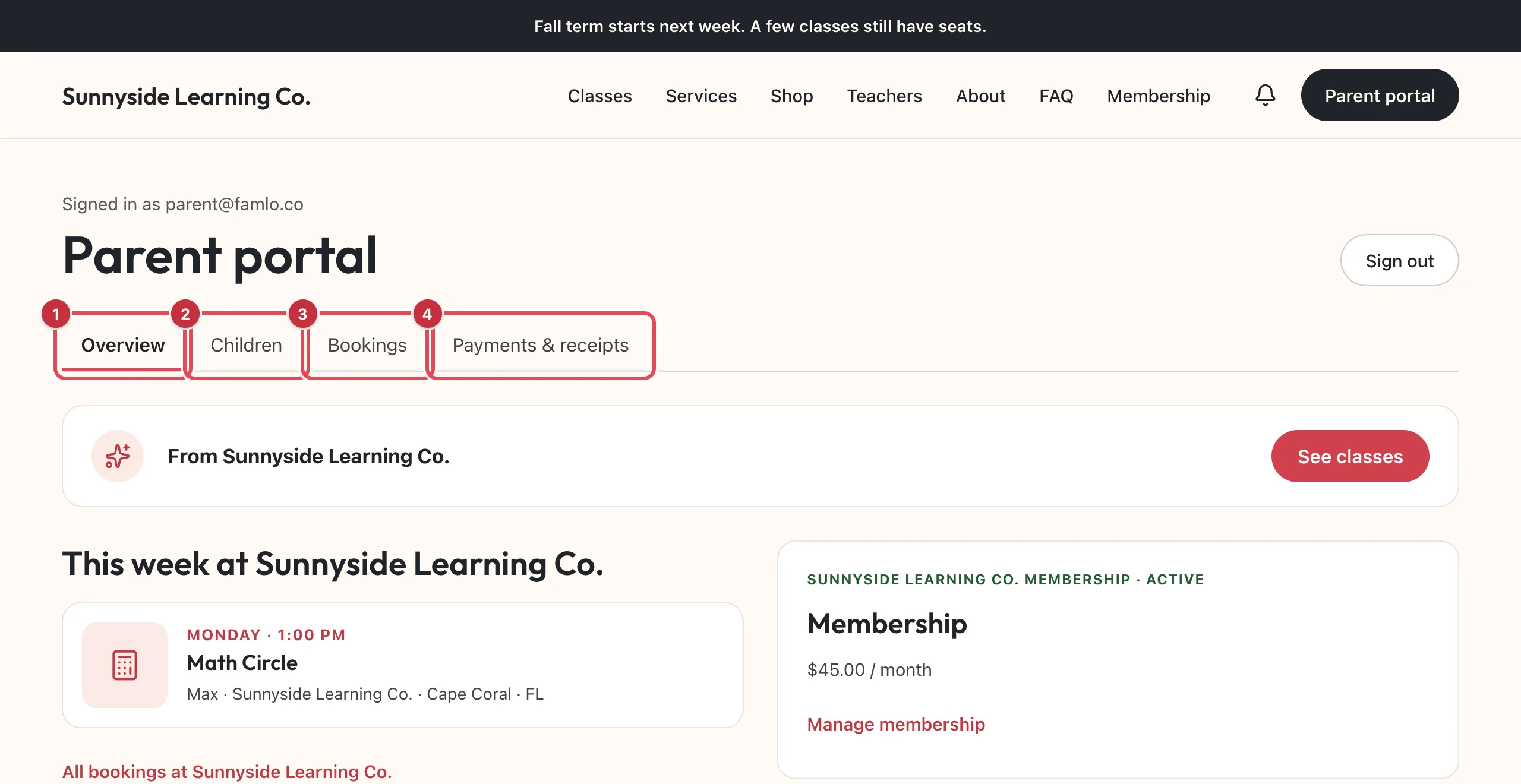The width and height of the screenshot is (1521, 784).
Task: Go to the Teachers page
Action: point(884,96)
